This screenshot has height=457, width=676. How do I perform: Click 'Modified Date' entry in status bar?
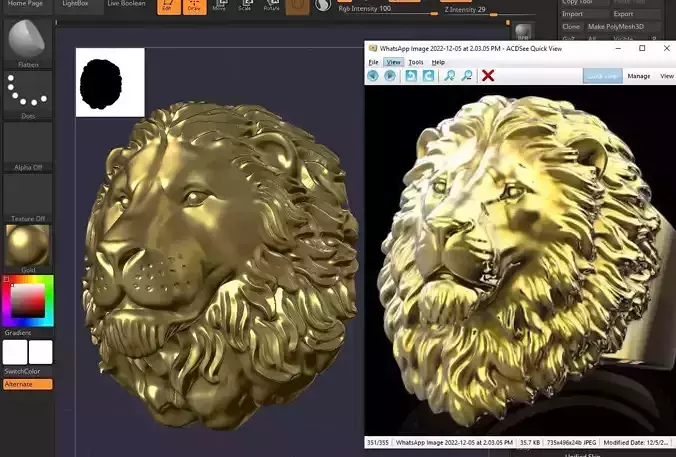coord(636,442)
